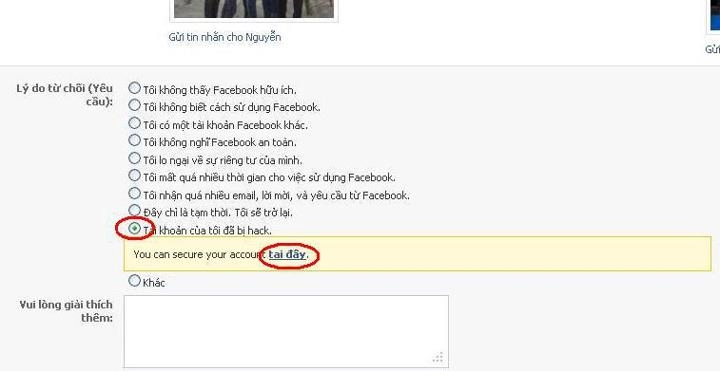Viewport: 720px width, 371px height.
Task: Click the 'Lý do từ chối (Yêu cầu):' label
Action: click(65, 95)
